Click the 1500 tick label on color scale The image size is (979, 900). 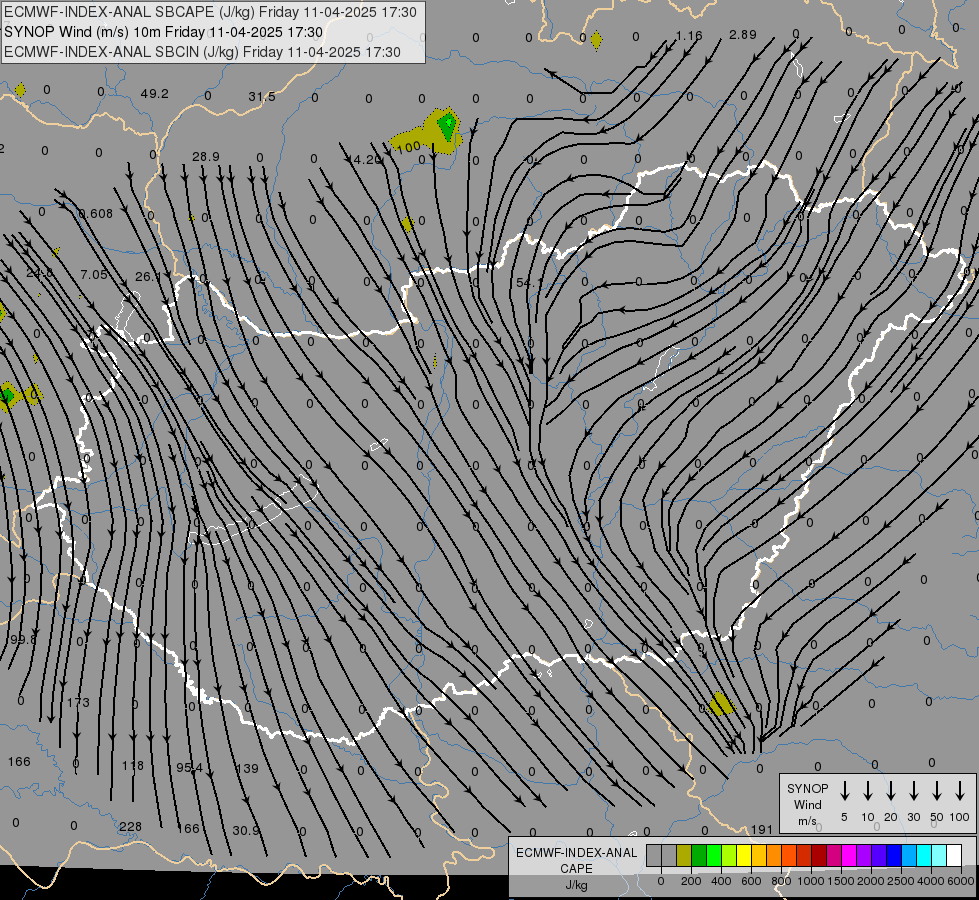point(841,881)
